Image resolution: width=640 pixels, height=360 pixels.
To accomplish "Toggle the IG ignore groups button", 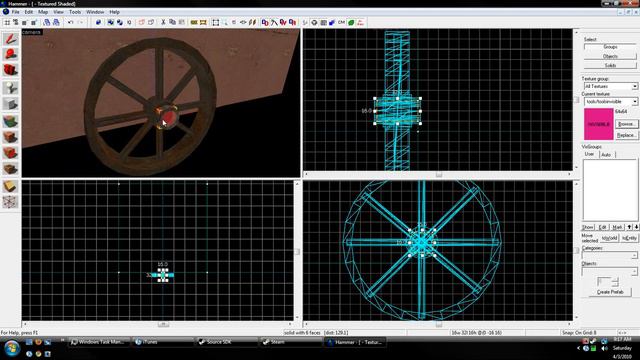I will click(129, 22).
